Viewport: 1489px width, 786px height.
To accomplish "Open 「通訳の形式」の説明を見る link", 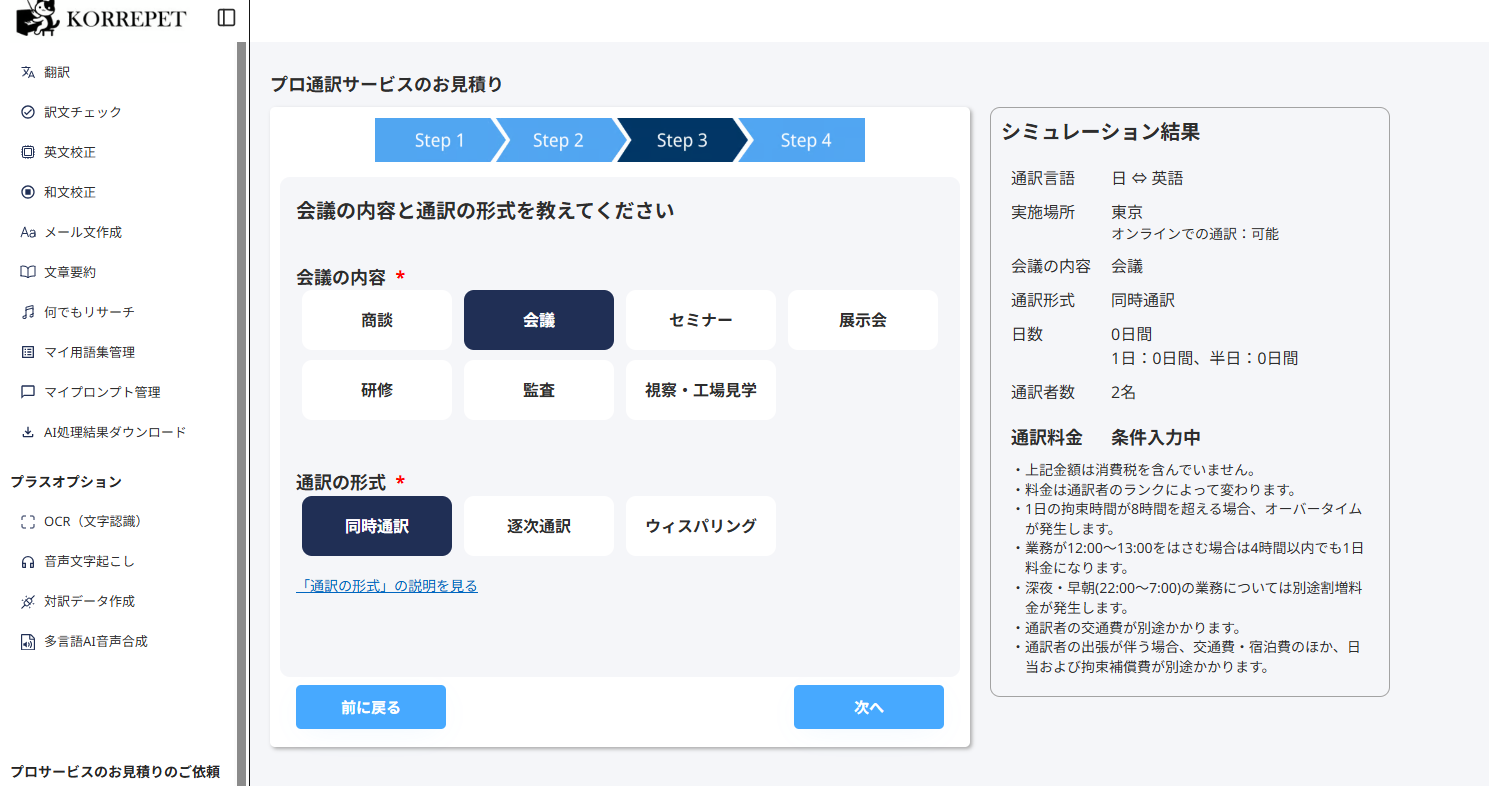I will [x=387, y=586].
